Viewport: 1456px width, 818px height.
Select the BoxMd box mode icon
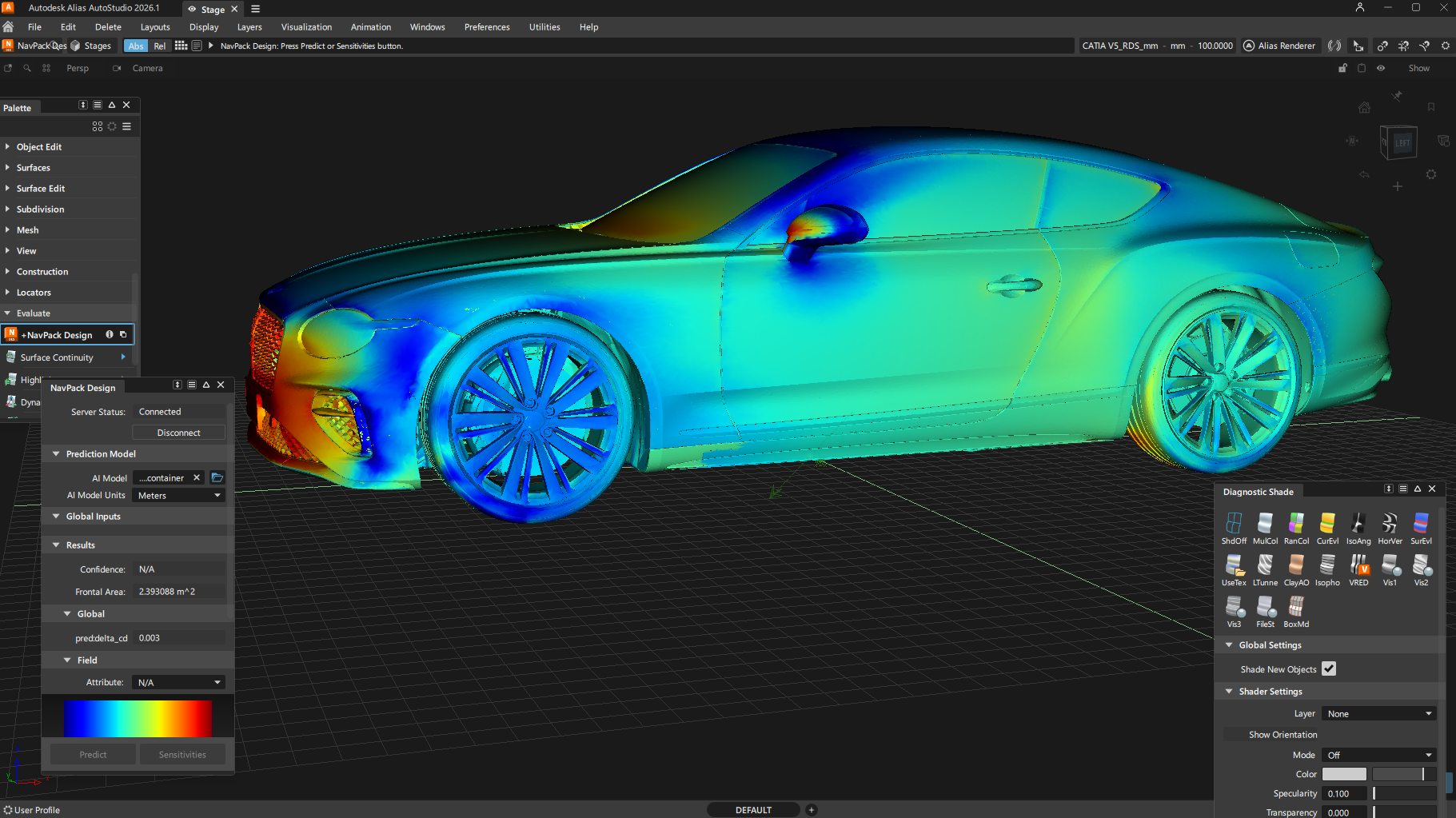tap(1296, 608)
